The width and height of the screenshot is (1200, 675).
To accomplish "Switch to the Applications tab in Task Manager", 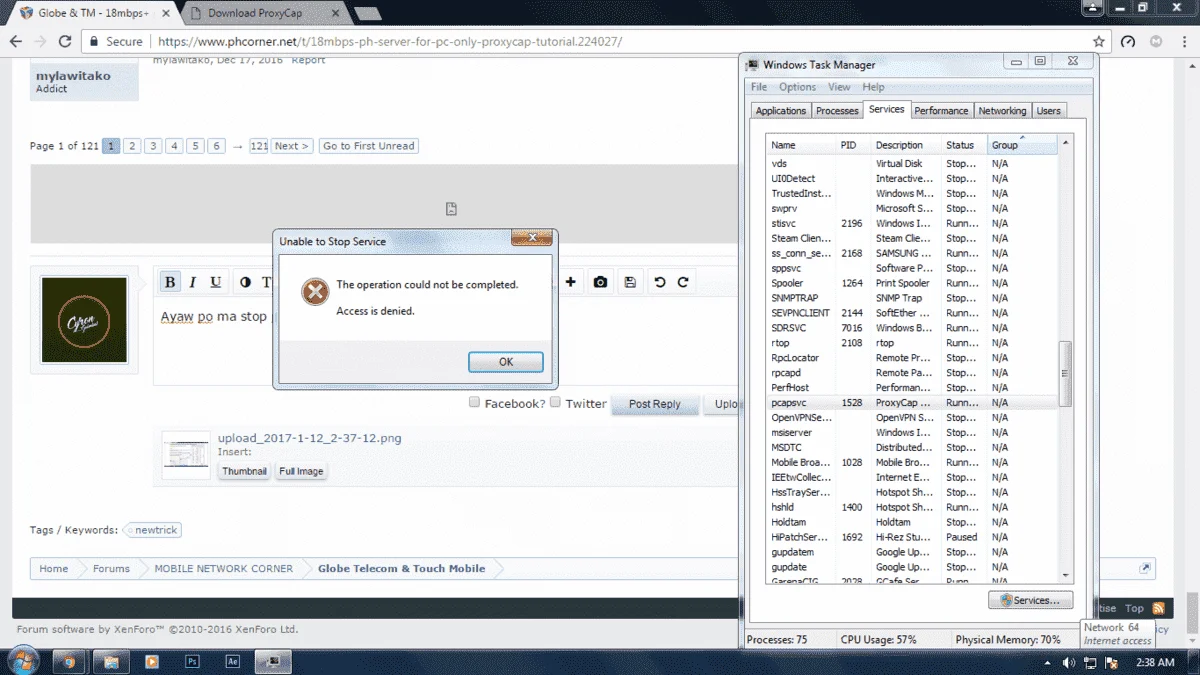I will pos(781,111).
